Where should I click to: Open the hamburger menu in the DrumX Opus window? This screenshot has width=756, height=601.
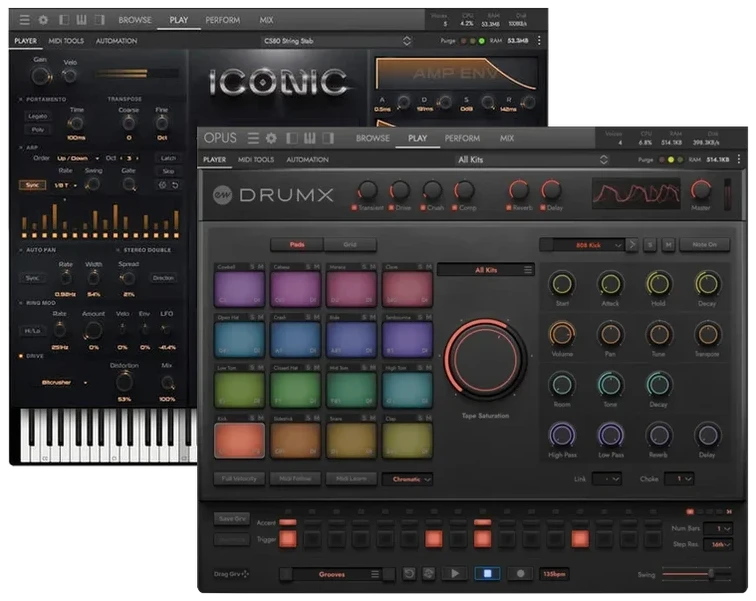253,138
